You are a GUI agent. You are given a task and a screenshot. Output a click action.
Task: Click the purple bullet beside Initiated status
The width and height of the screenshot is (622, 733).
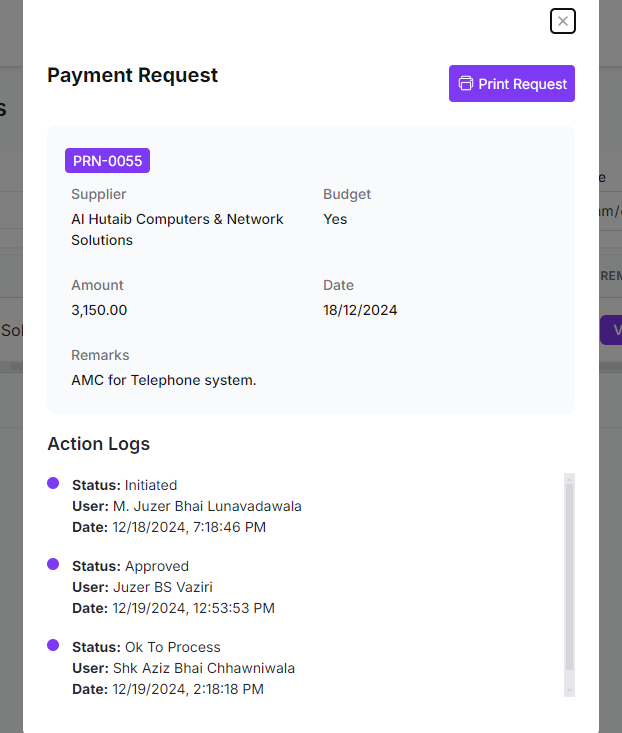click(53, 483)
